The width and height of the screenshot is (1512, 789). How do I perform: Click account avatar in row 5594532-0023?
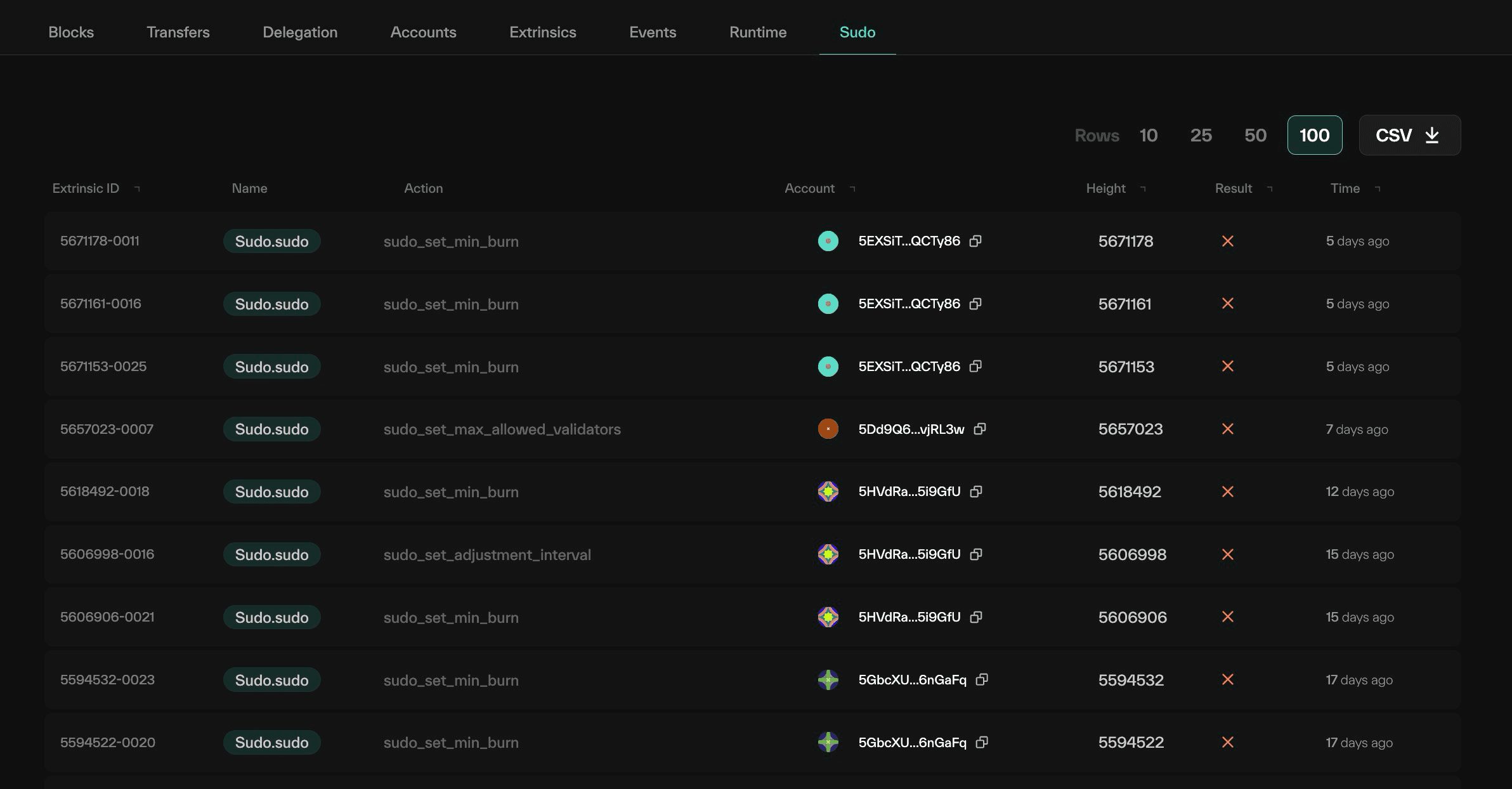[x=828, y=679]
